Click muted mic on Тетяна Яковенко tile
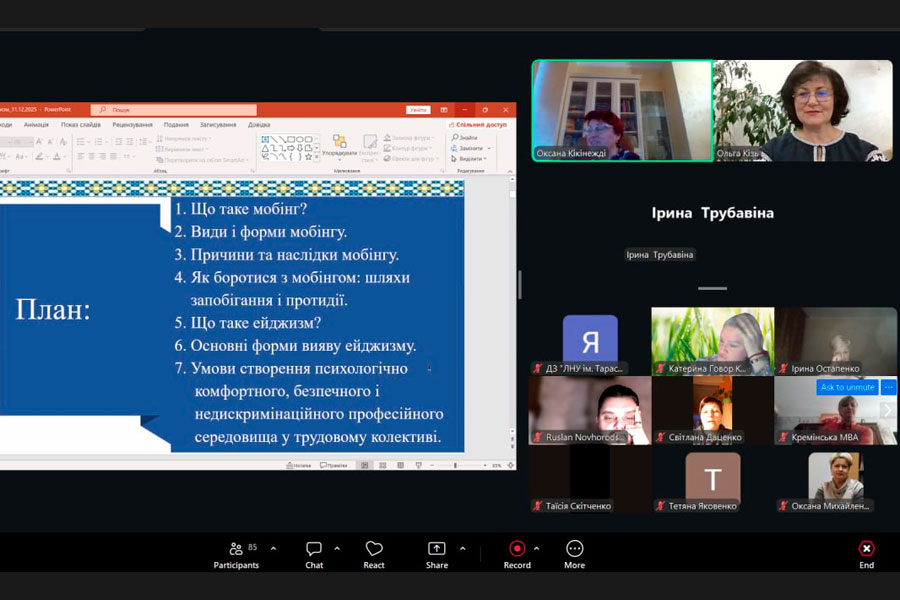Viewport: 900px width, 600px height. tap(661, 506)
